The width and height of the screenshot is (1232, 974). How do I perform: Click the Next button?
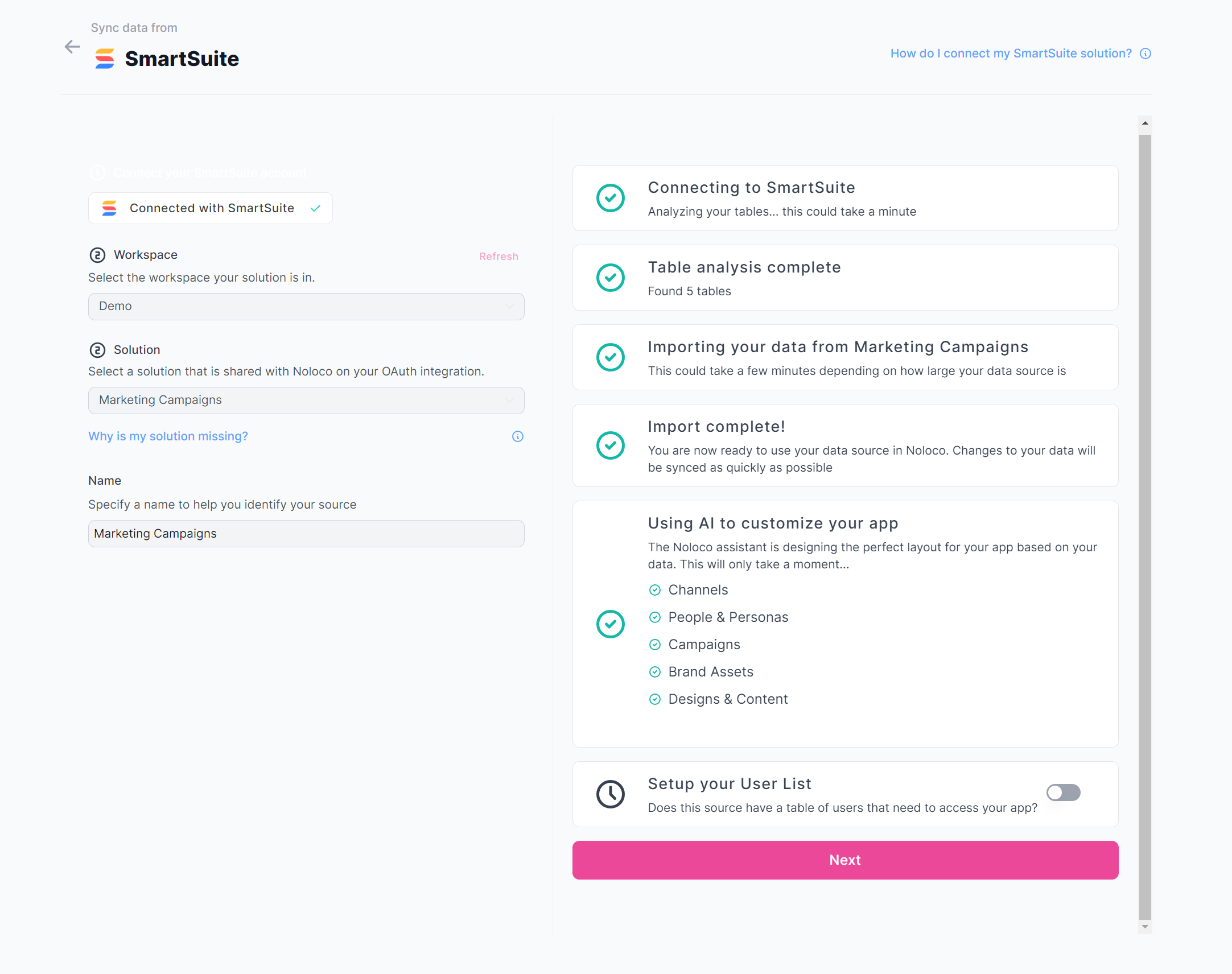click(x=844, y=860)
